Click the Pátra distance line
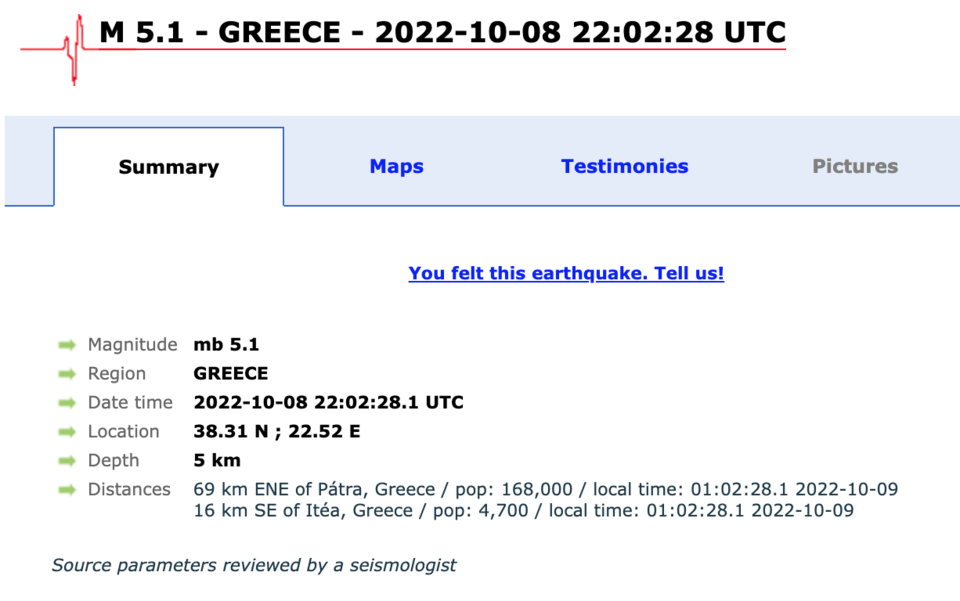 545,490
